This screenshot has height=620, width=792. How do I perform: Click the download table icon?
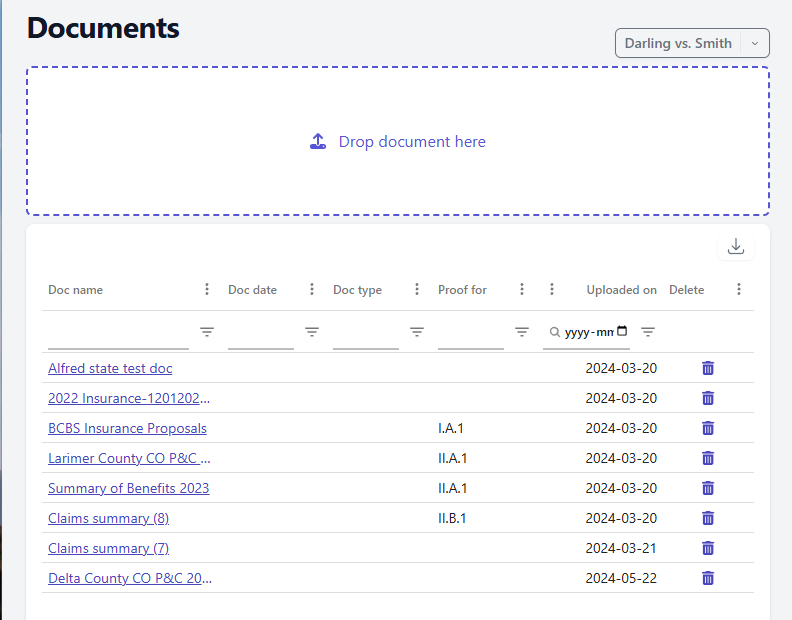click(x=735, y=247)
